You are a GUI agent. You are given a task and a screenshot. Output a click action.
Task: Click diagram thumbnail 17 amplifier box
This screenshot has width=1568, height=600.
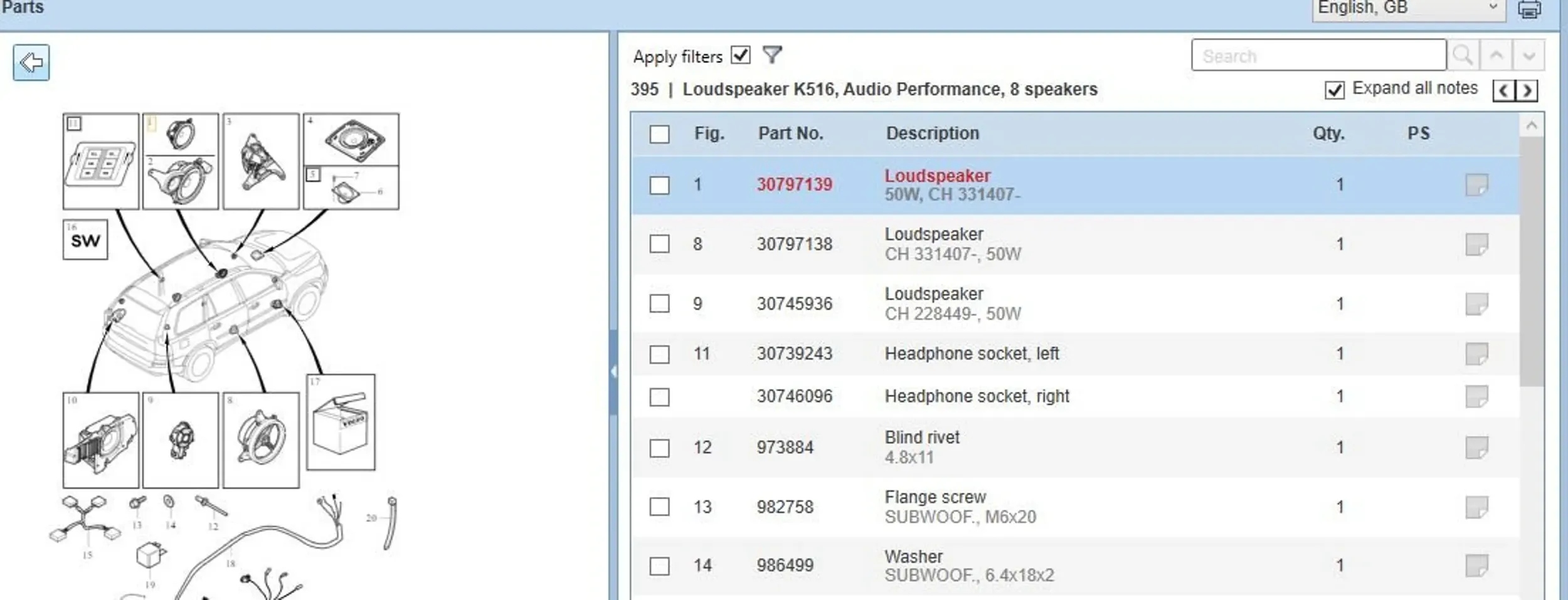point(341,422)
